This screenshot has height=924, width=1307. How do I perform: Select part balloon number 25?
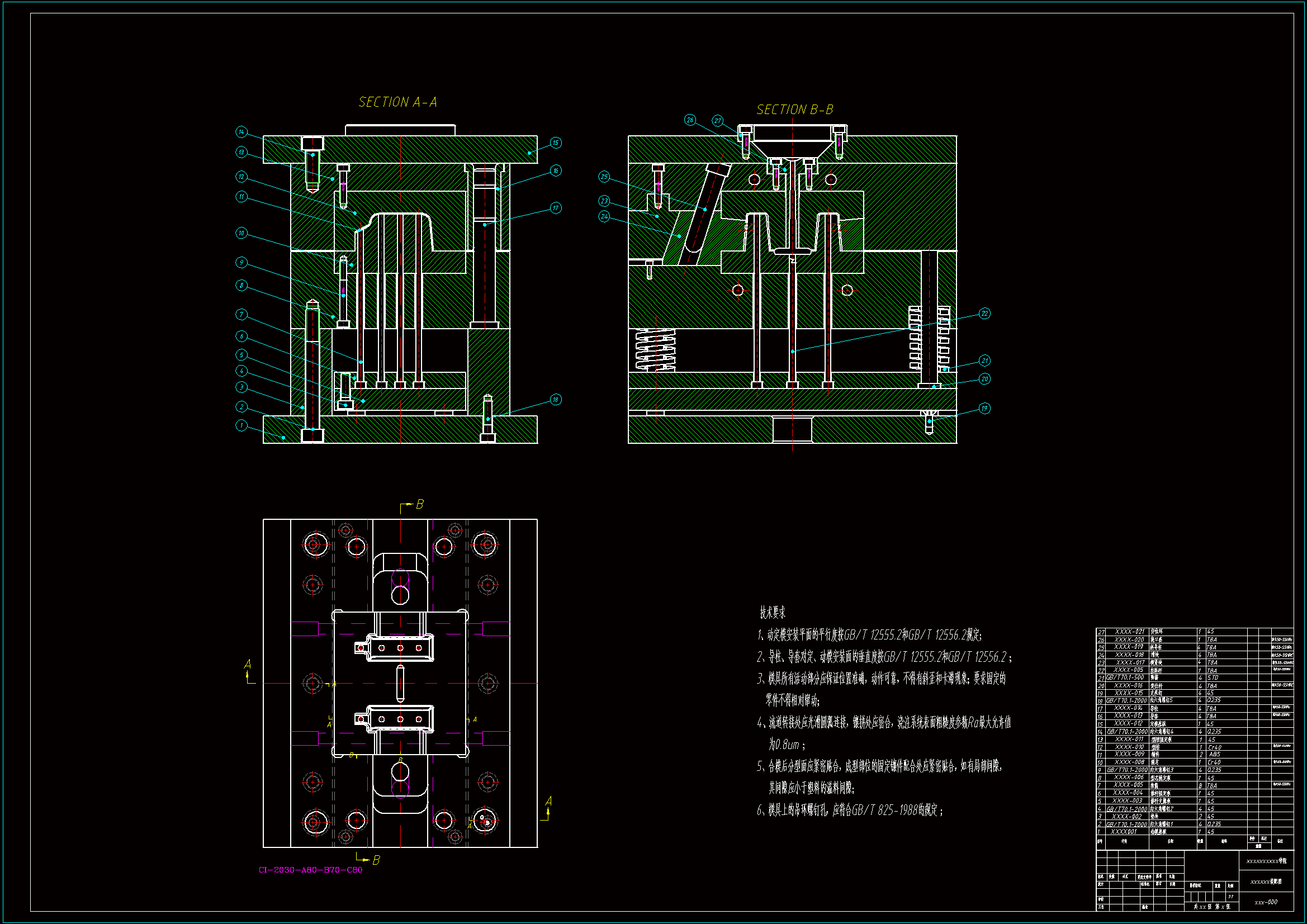click(x=604, y=177)
